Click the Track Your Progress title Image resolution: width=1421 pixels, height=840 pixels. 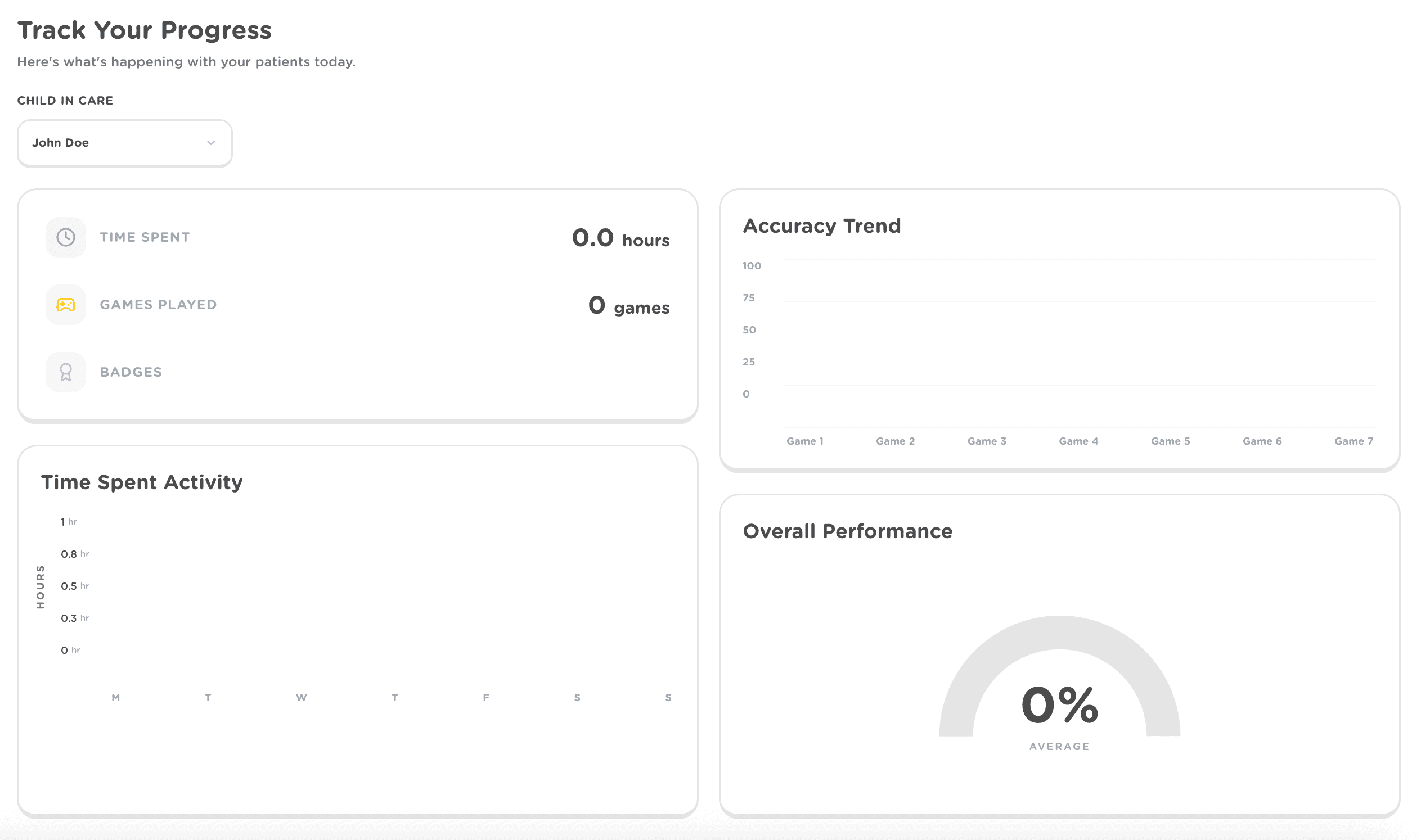[145, 30]
